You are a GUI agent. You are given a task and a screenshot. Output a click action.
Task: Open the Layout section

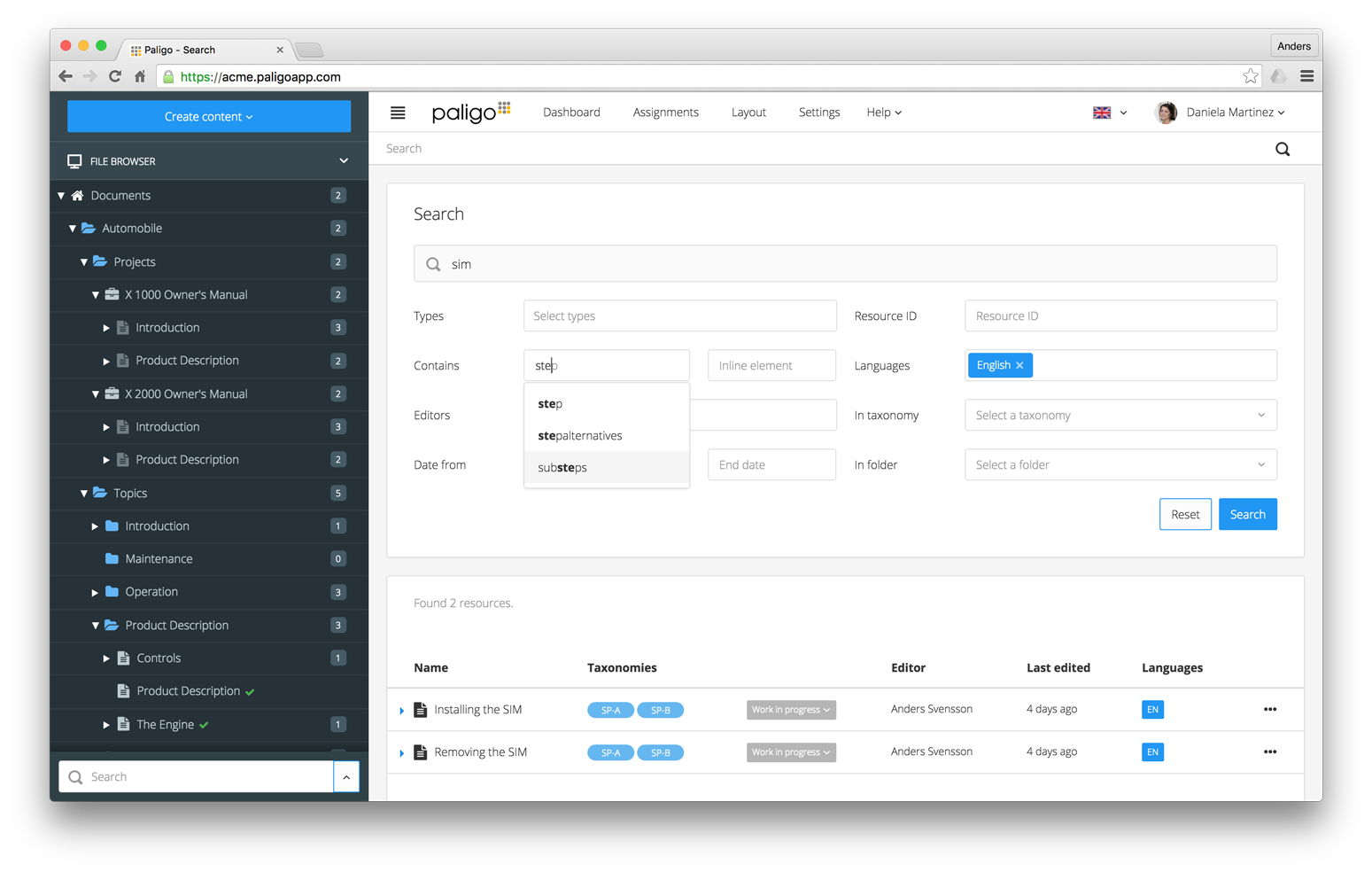click(748, 113)
